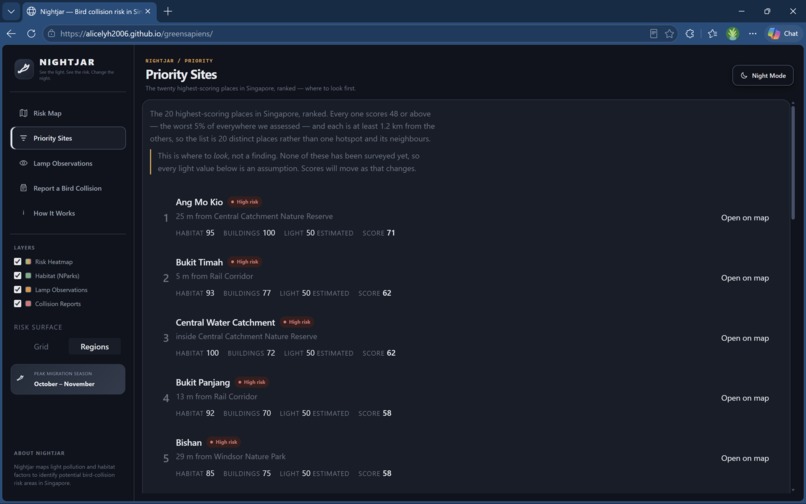Click the Central Water Catchment site name
806x504 pixels.
click(x=225, y=322)
